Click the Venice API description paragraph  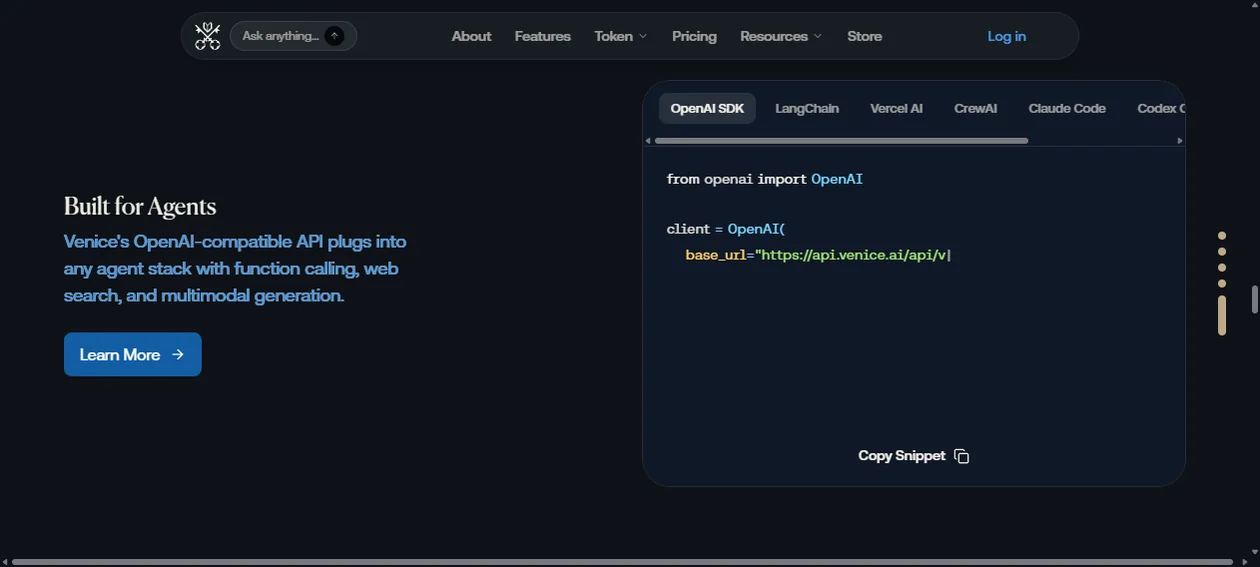tap(235, 268)
